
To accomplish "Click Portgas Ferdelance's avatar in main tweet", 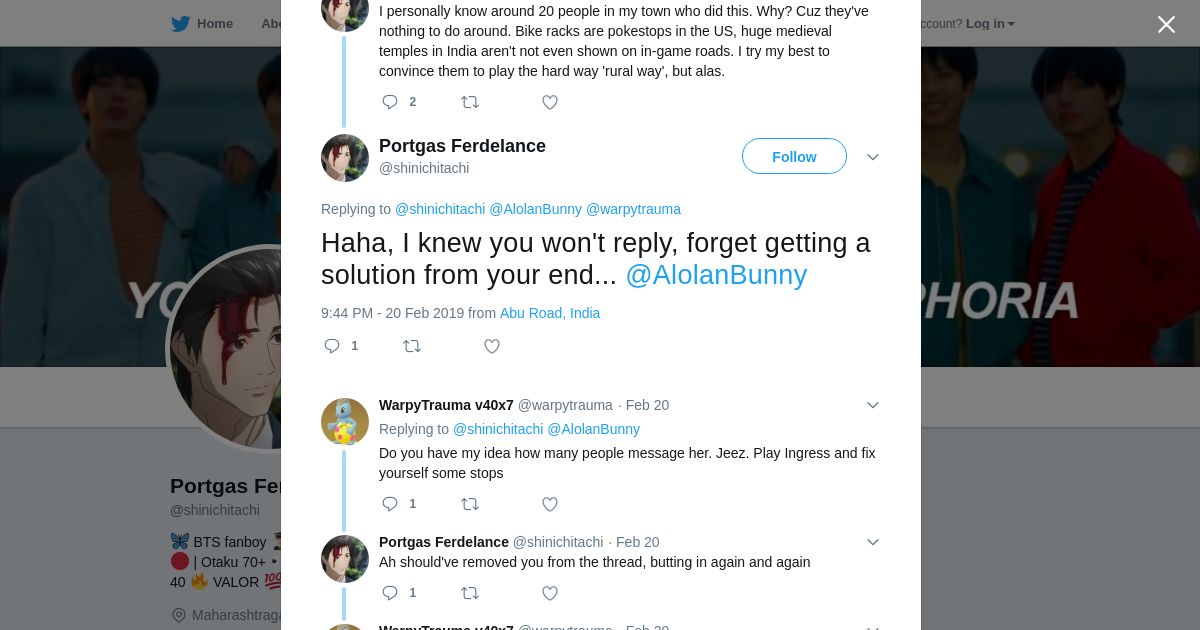I will coord(345,158).
